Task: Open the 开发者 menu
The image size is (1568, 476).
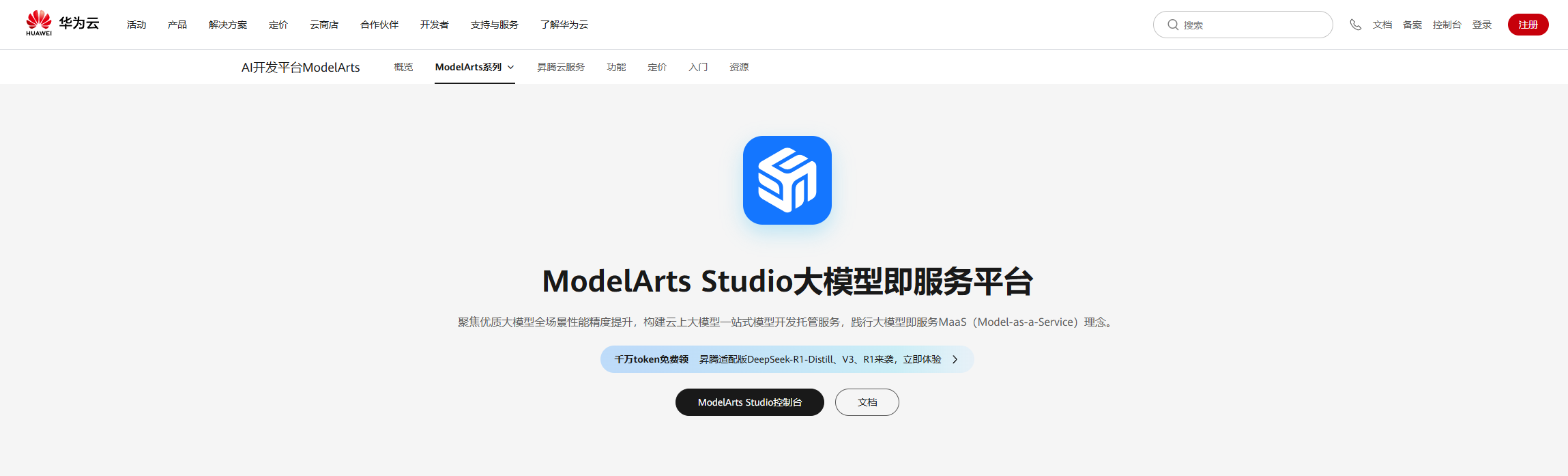Action: [435, 25]
